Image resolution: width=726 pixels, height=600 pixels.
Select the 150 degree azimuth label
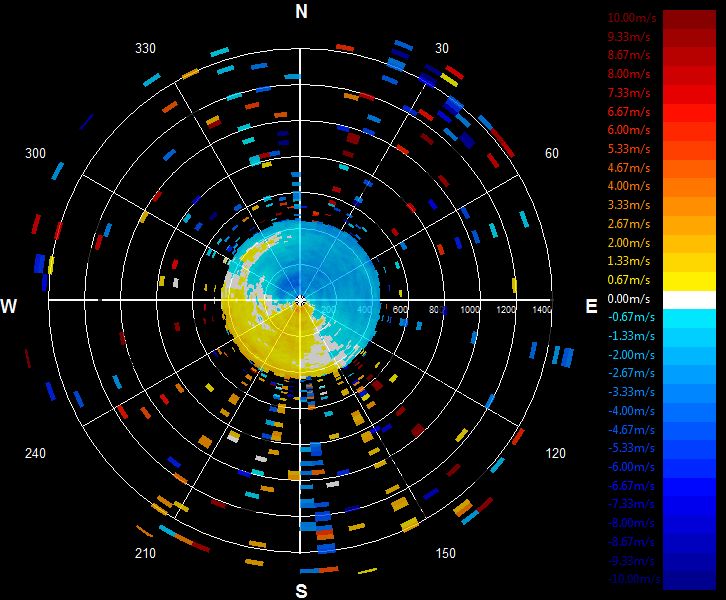tap(445, 553)
